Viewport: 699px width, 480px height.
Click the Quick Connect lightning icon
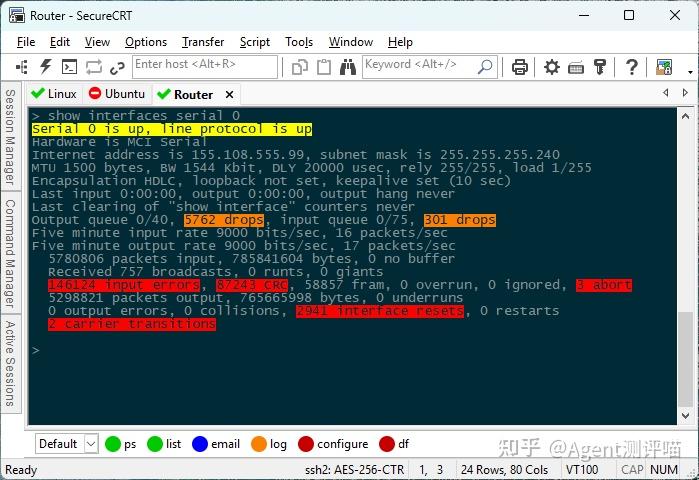[45, 67]
